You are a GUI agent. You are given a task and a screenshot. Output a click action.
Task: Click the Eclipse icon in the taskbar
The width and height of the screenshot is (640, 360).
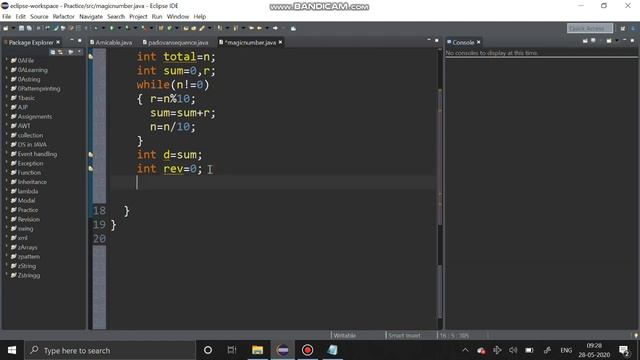point(282,350)
